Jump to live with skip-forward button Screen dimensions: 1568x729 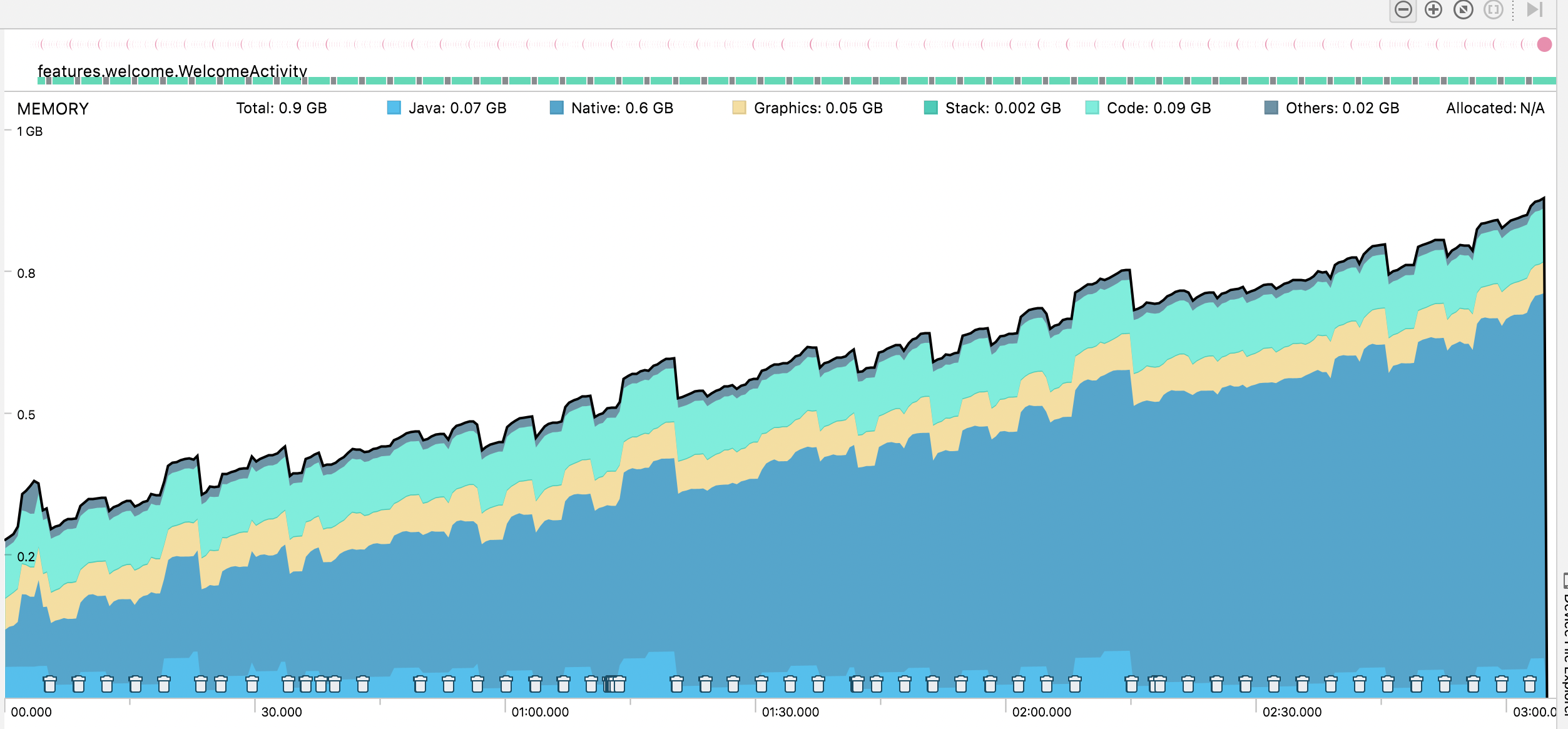(1535, 10)
